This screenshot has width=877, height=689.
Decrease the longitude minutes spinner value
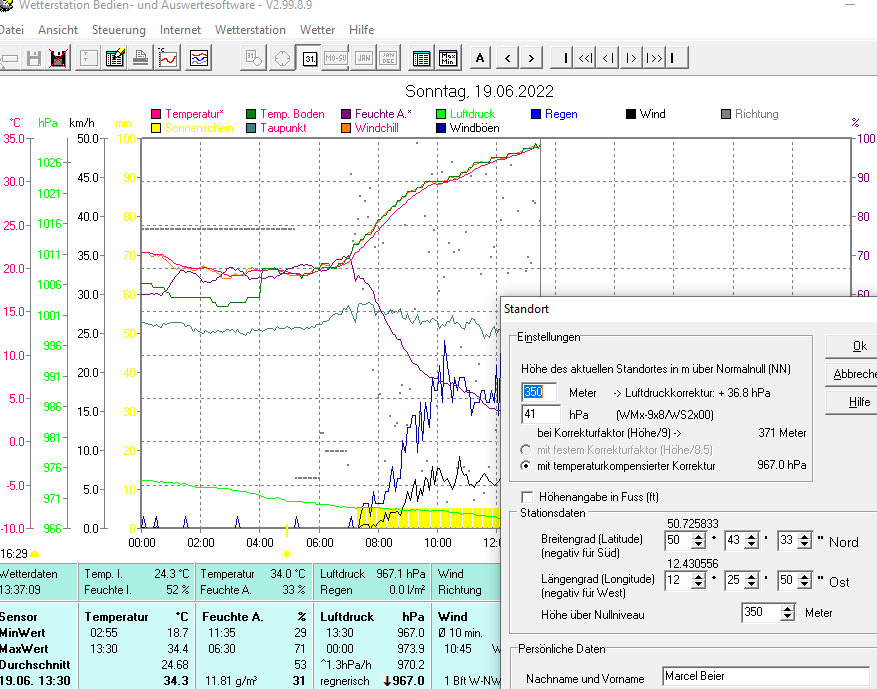point(753,585)
